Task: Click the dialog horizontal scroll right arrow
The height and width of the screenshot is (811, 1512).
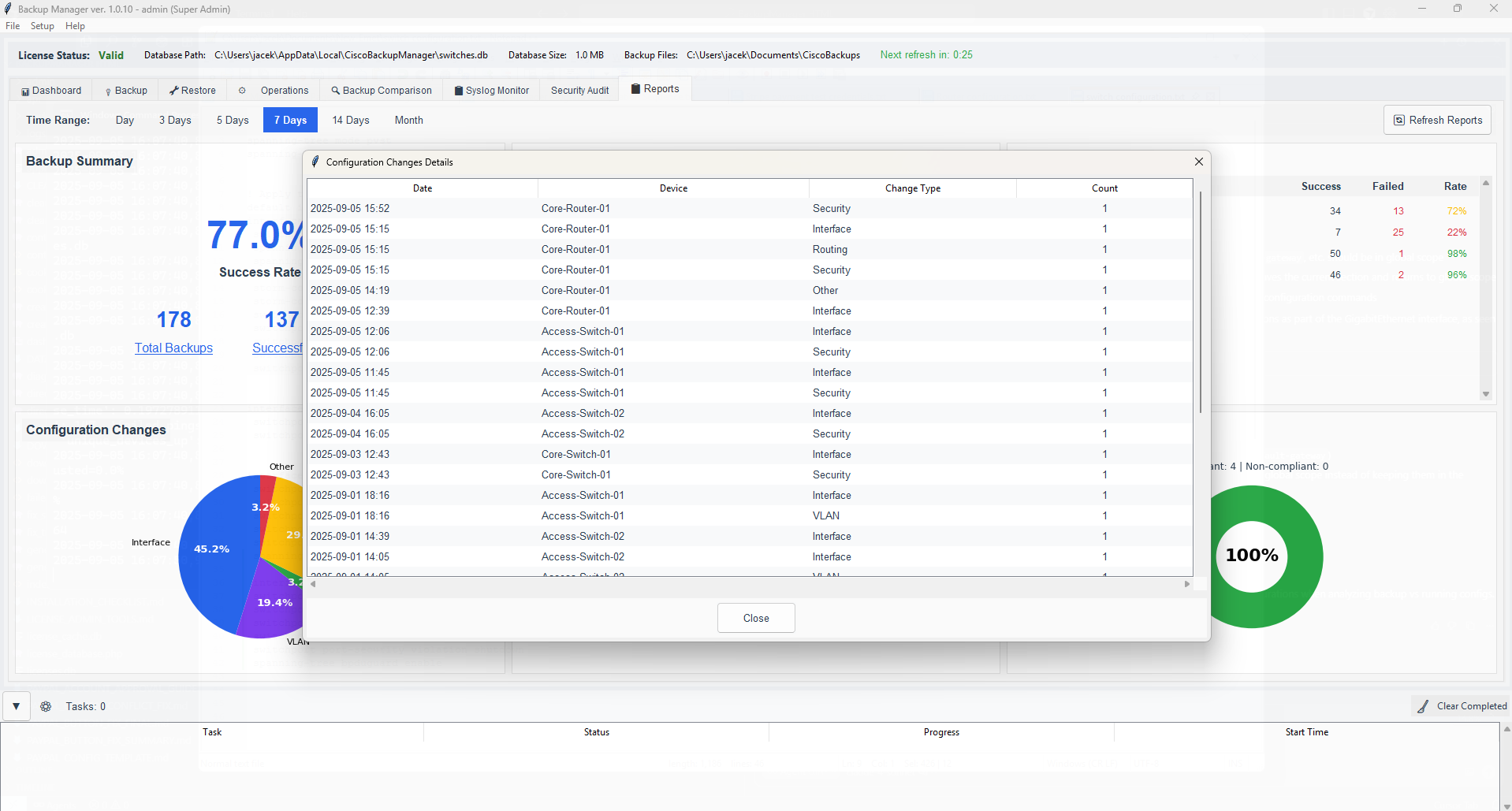Action: click(x=1186, y=584)
